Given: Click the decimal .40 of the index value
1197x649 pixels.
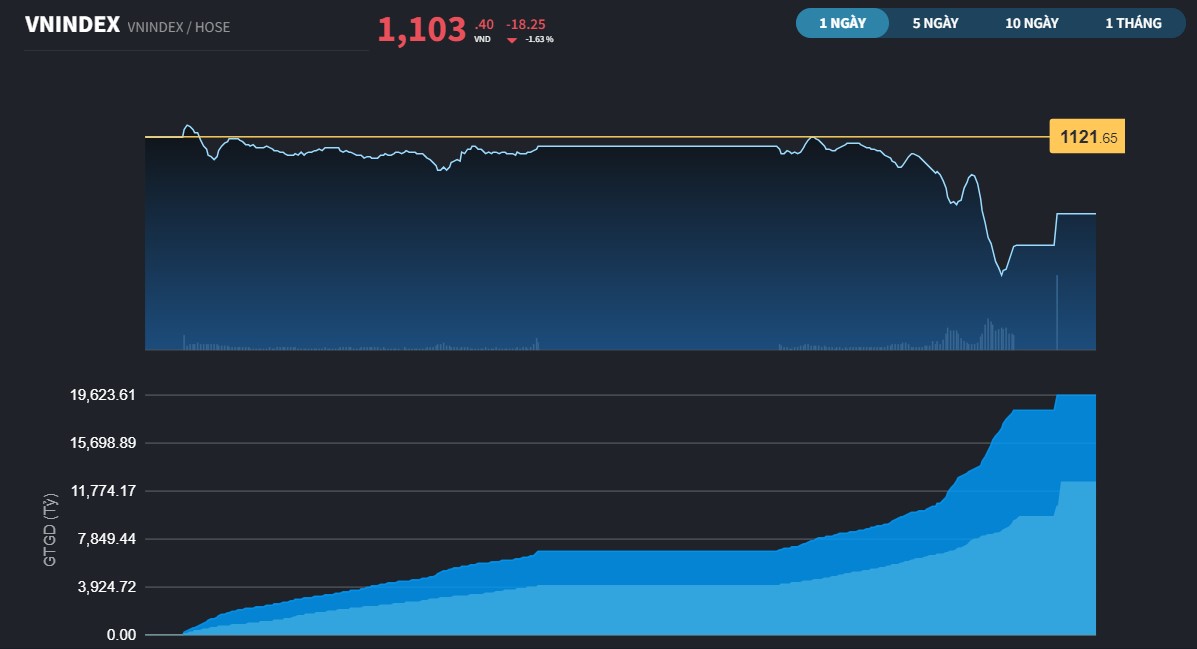Looking at the screenshot, I should pos(484,24).
